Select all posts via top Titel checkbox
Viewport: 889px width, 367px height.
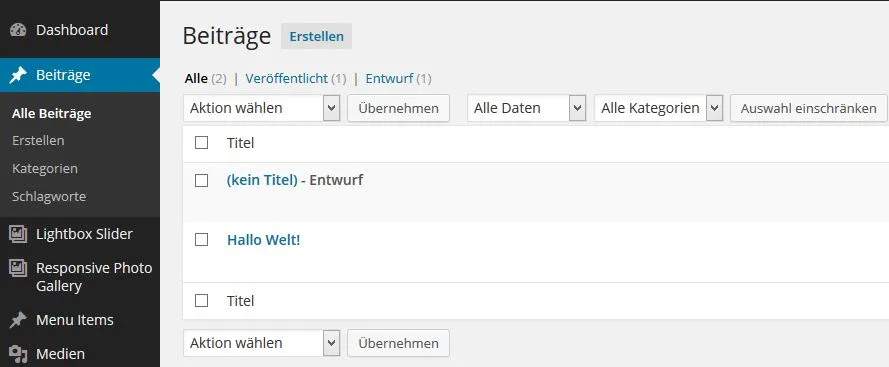click(x=201, y=142)
